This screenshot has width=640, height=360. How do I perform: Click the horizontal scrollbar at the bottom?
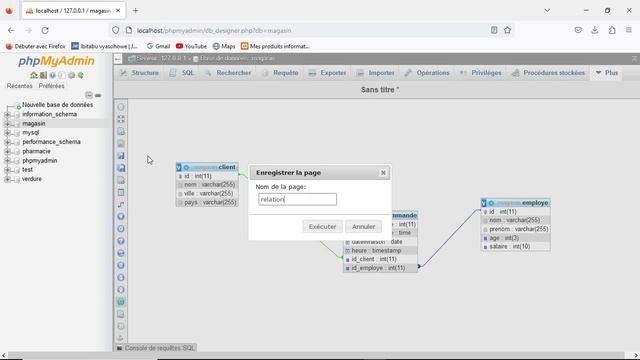click(316, 356)
